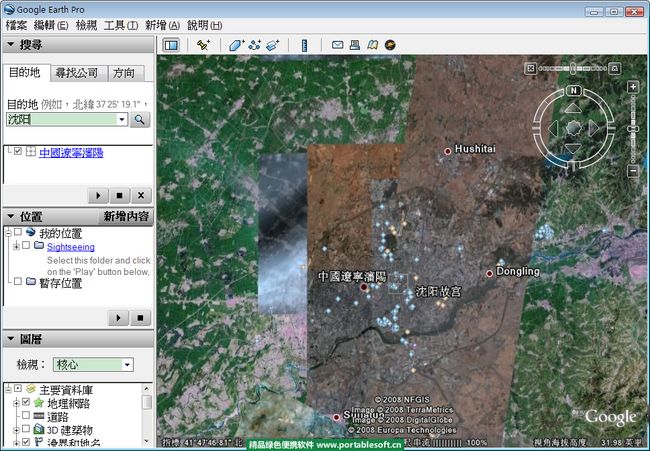Stop the search results tour
Screen dimensions: 650x451
click(x=119, y=195)
